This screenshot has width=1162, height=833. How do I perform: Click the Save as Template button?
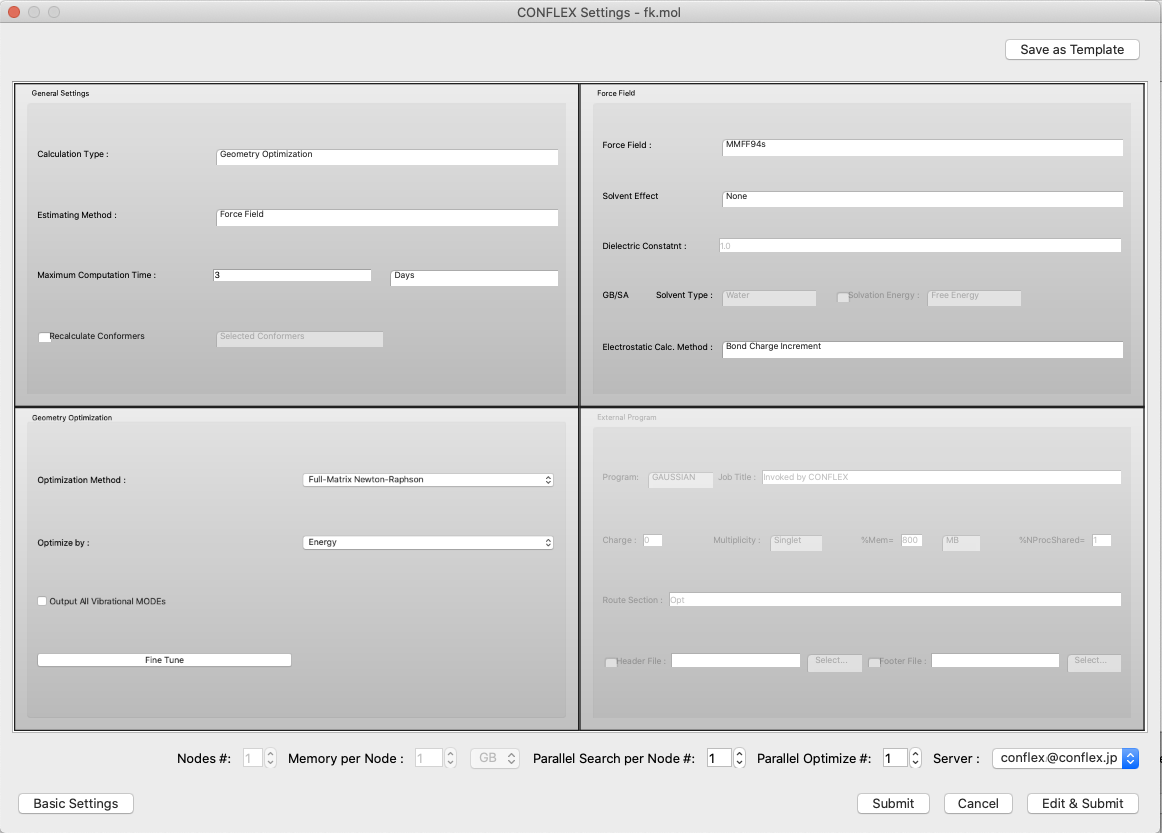coord(1071,49)
